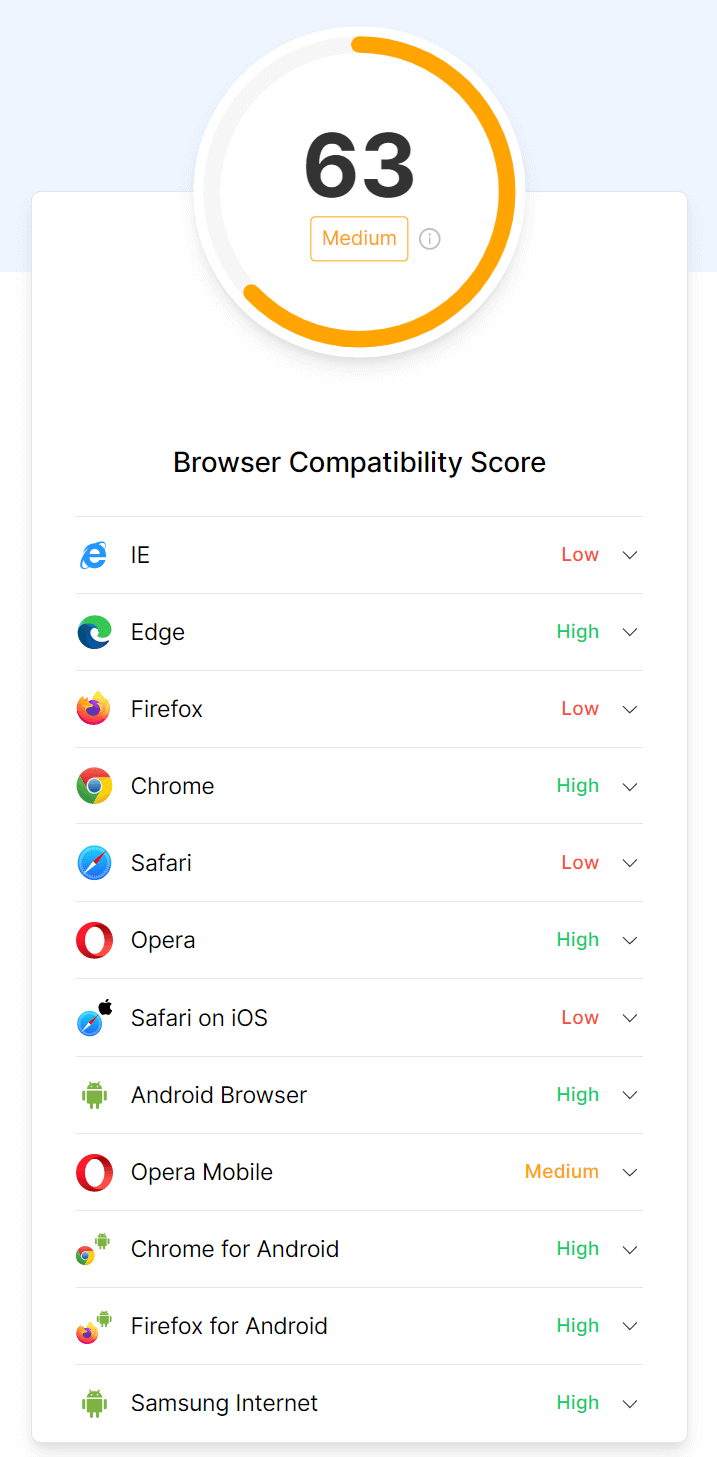Open the info tooltip beside Medium badge

[x=430, y=239]
